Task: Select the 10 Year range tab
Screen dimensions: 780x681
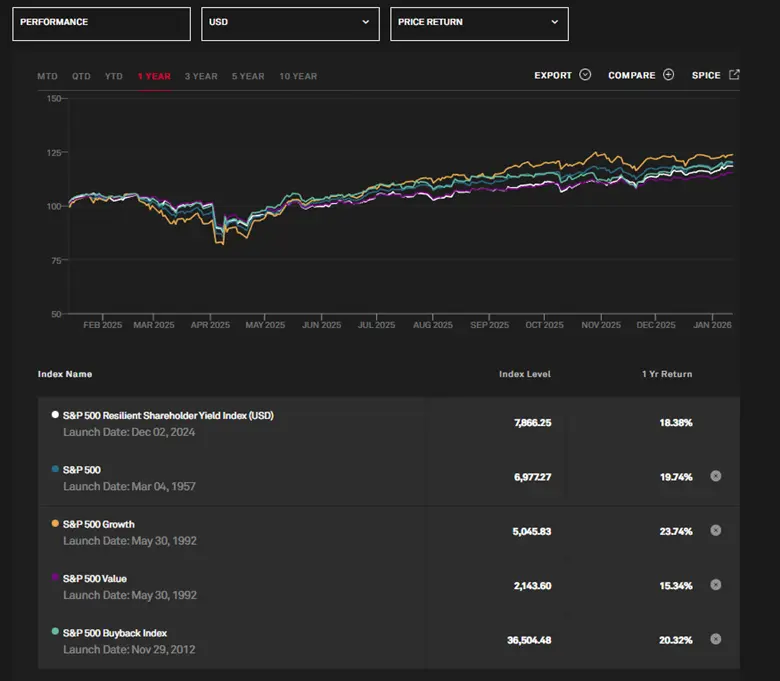Action: pyautogui.click(x=298, y=76)
